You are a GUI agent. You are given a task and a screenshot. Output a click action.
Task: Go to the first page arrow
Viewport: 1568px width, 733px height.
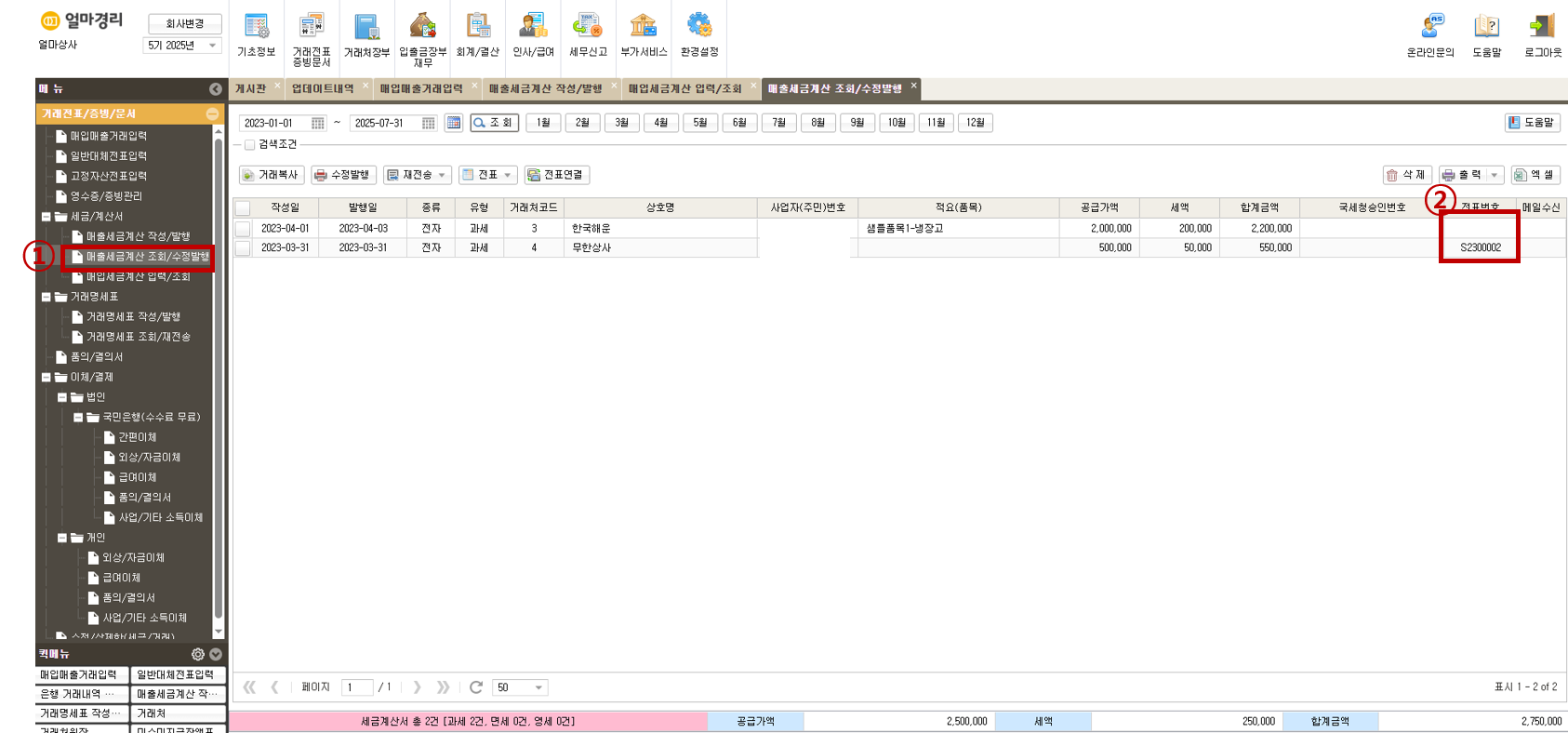(x=249, y=687)
